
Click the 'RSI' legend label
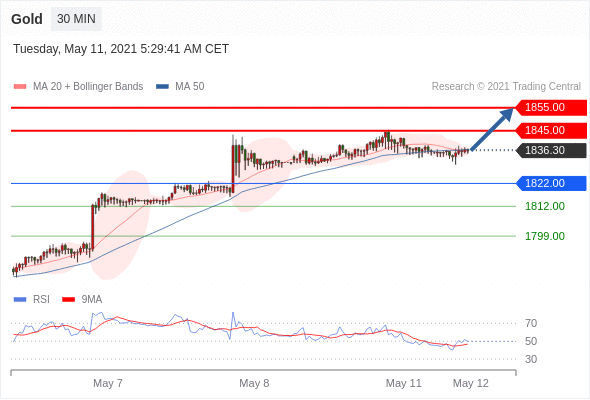coord(41,300)
